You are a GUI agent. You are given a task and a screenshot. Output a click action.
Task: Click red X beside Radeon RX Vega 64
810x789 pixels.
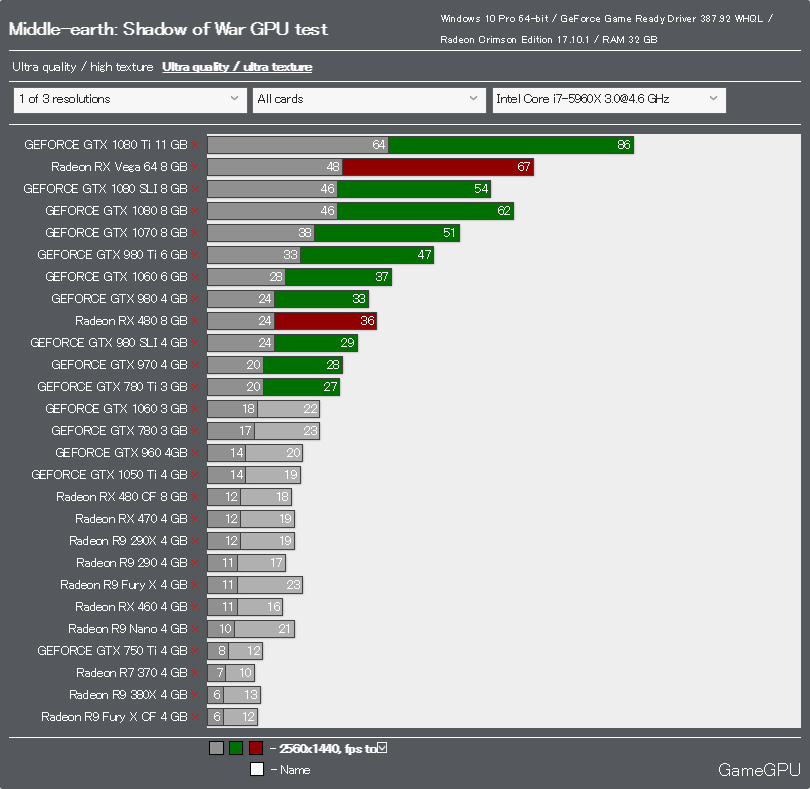click(195, 167)
